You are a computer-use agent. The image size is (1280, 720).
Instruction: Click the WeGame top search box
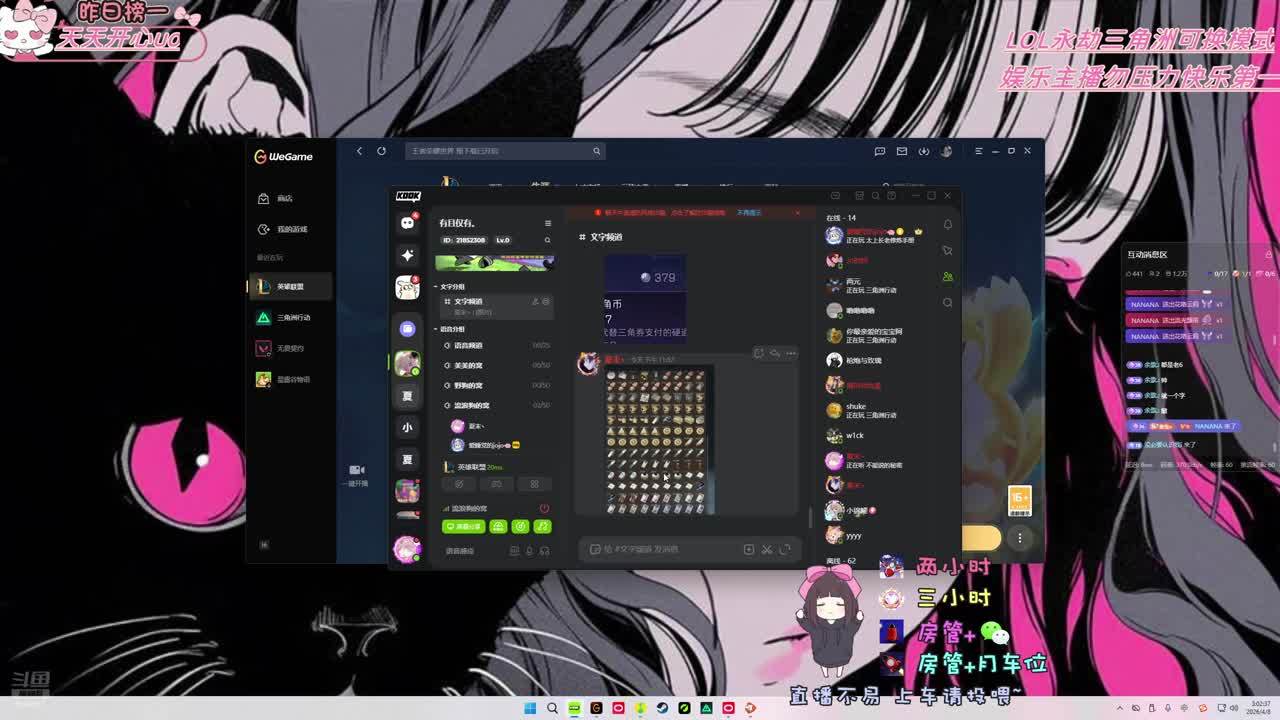500,151
